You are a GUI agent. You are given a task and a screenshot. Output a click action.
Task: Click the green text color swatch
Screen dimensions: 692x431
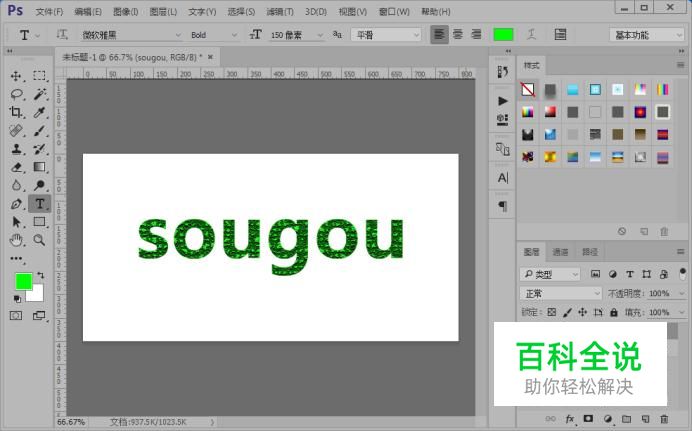point(503,34)
